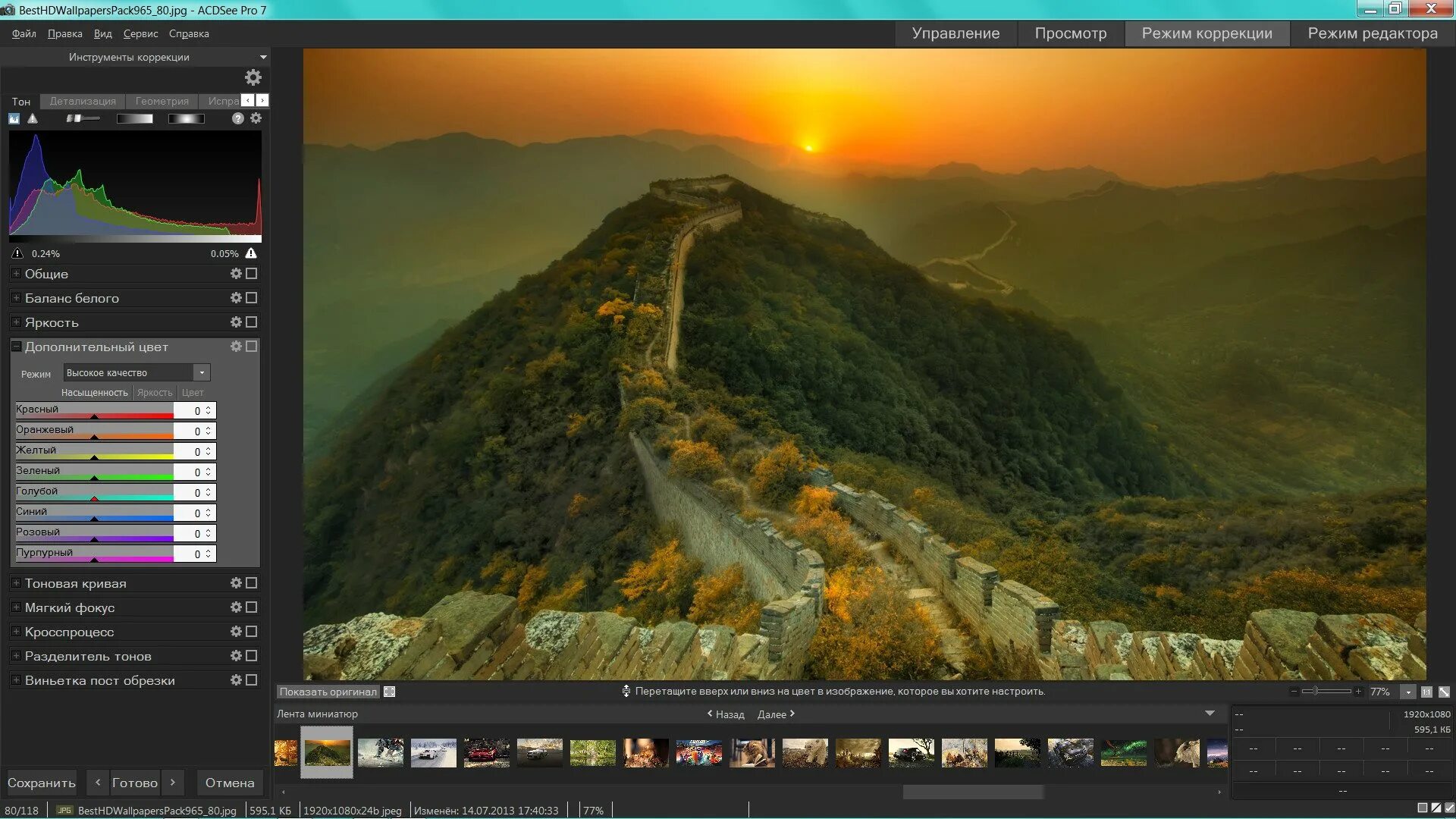Open settings gear for Мягкий фокус group
The width and height of the screenshot is (1456, 819).
pos(236,607)
